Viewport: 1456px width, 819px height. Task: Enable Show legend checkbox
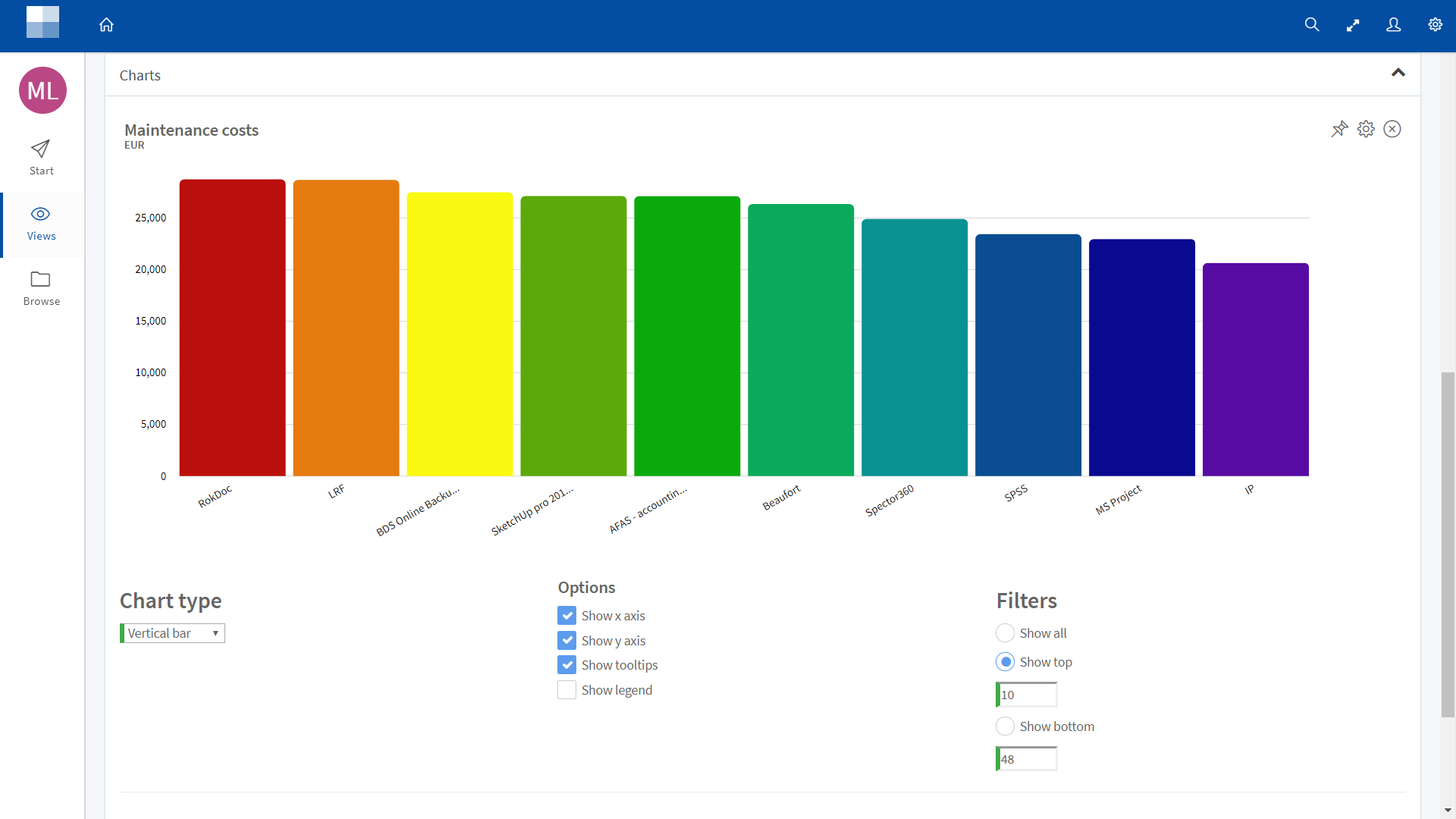[566, 689]
